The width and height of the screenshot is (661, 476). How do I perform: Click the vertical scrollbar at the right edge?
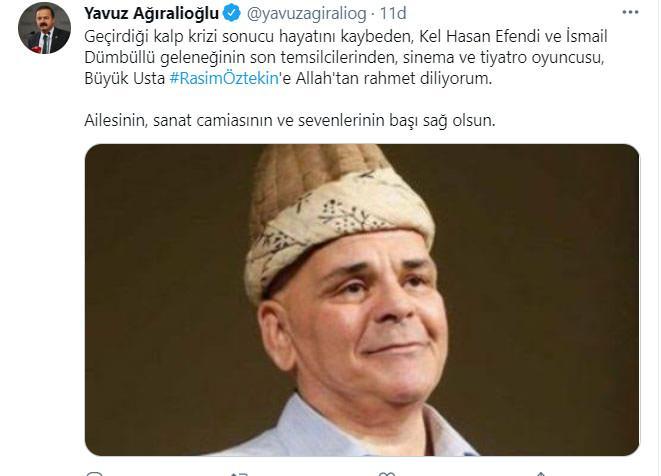(x=658, y=238)
